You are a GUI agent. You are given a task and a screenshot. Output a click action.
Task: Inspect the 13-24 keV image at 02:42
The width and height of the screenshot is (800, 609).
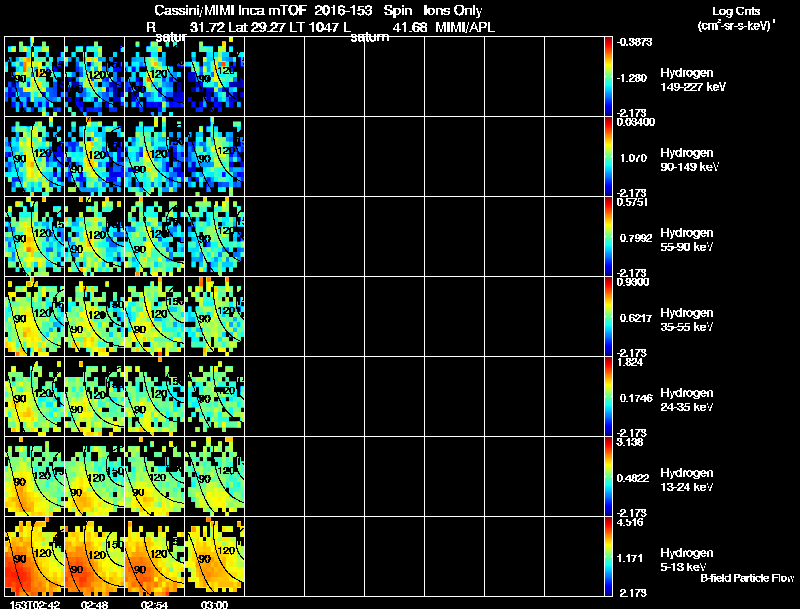coord(35,477)
